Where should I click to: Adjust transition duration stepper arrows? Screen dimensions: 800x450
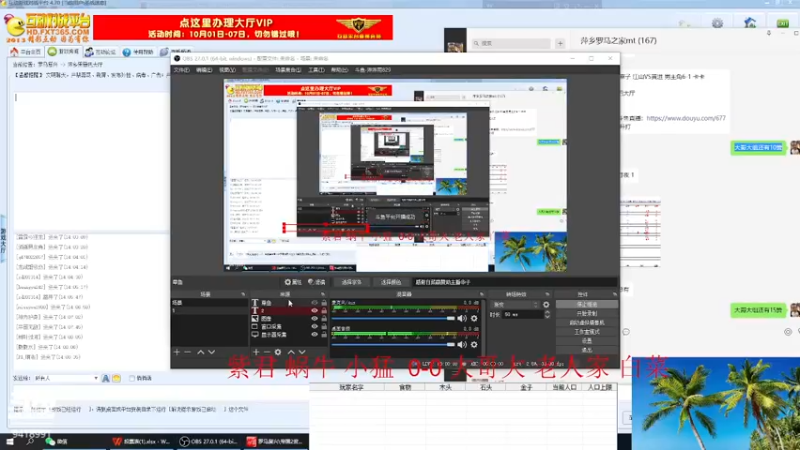tap(547, 315)
